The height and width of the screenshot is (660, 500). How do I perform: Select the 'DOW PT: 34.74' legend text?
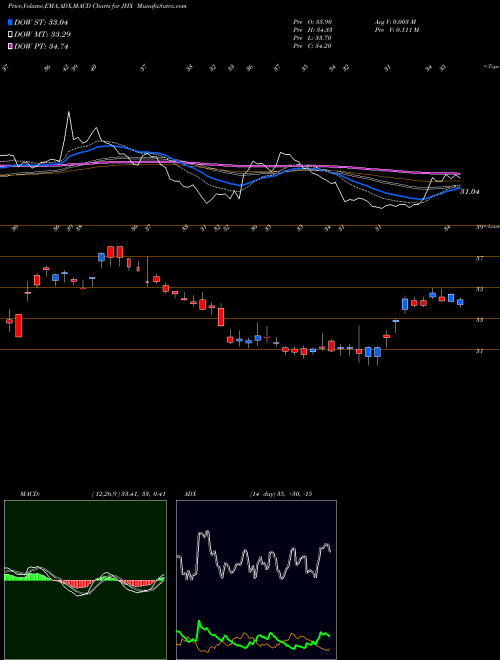pyautogui.click(x=41, y=46)
